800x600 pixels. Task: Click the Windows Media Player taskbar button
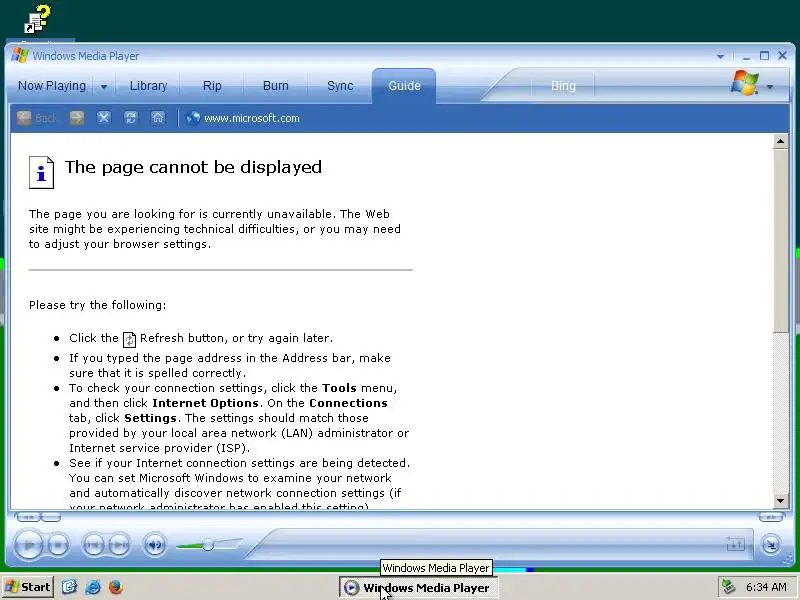(x=418, y=588)
